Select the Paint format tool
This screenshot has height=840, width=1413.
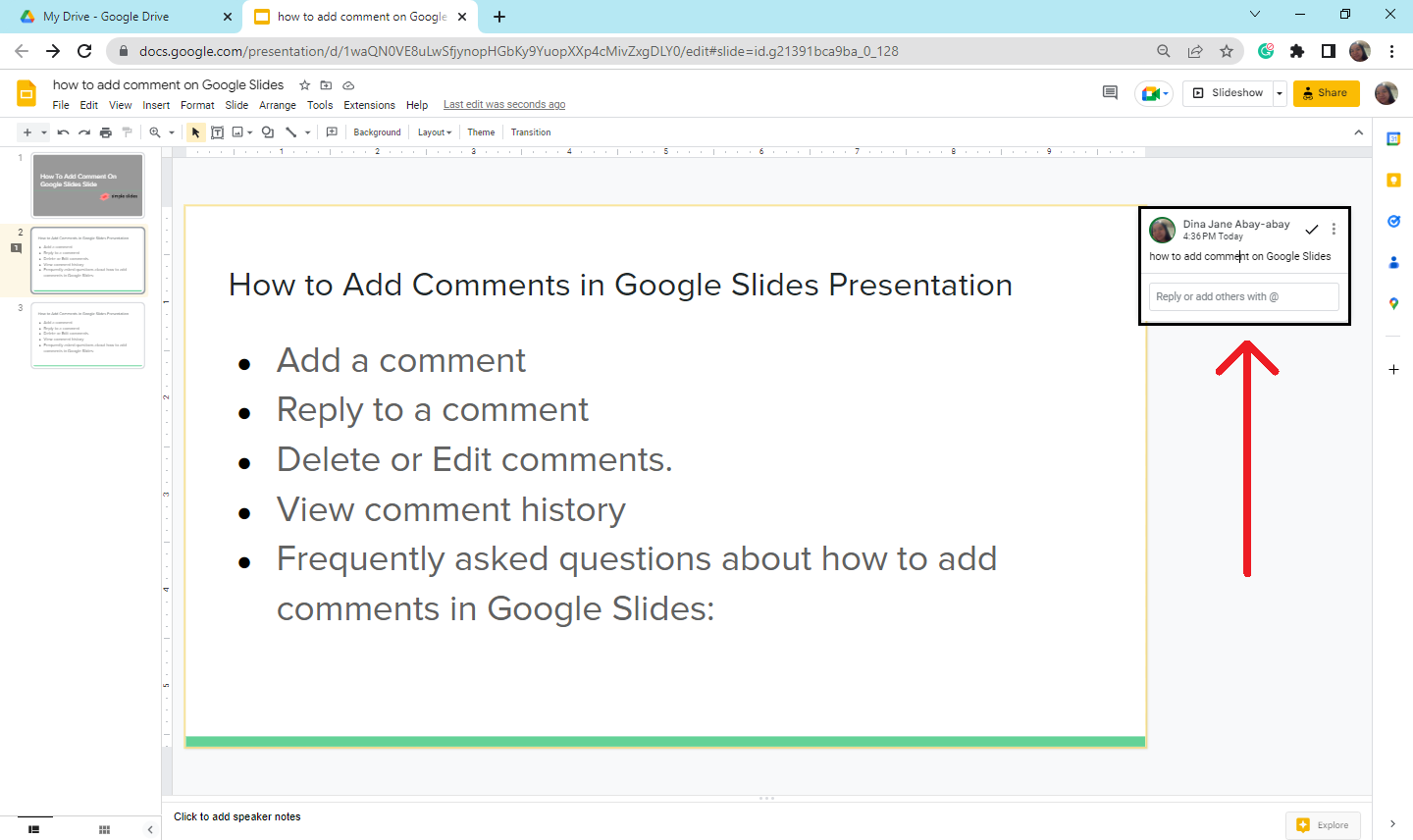coord(127,131)
